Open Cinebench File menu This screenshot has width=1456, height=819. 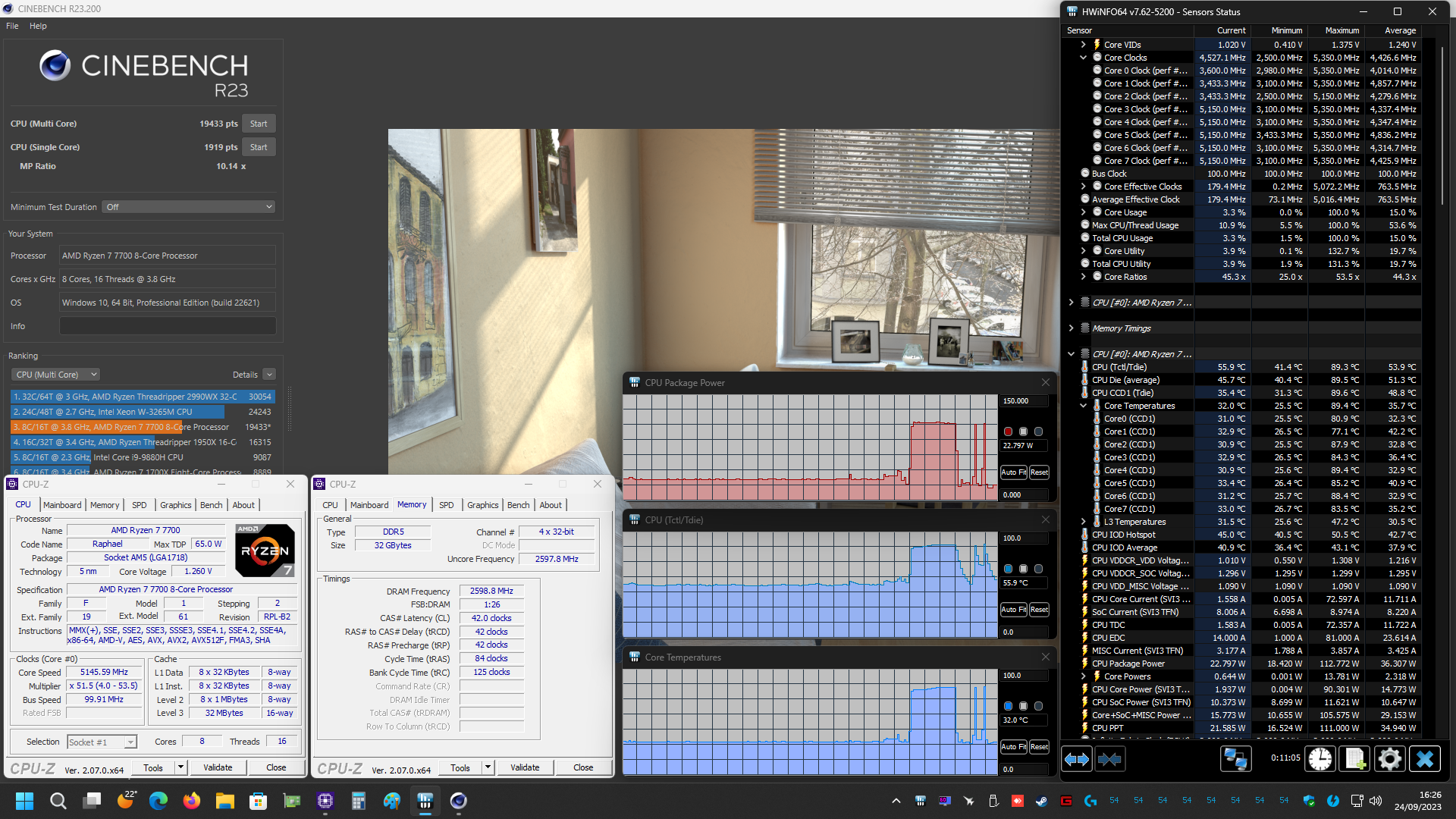(x=12, y=26)
